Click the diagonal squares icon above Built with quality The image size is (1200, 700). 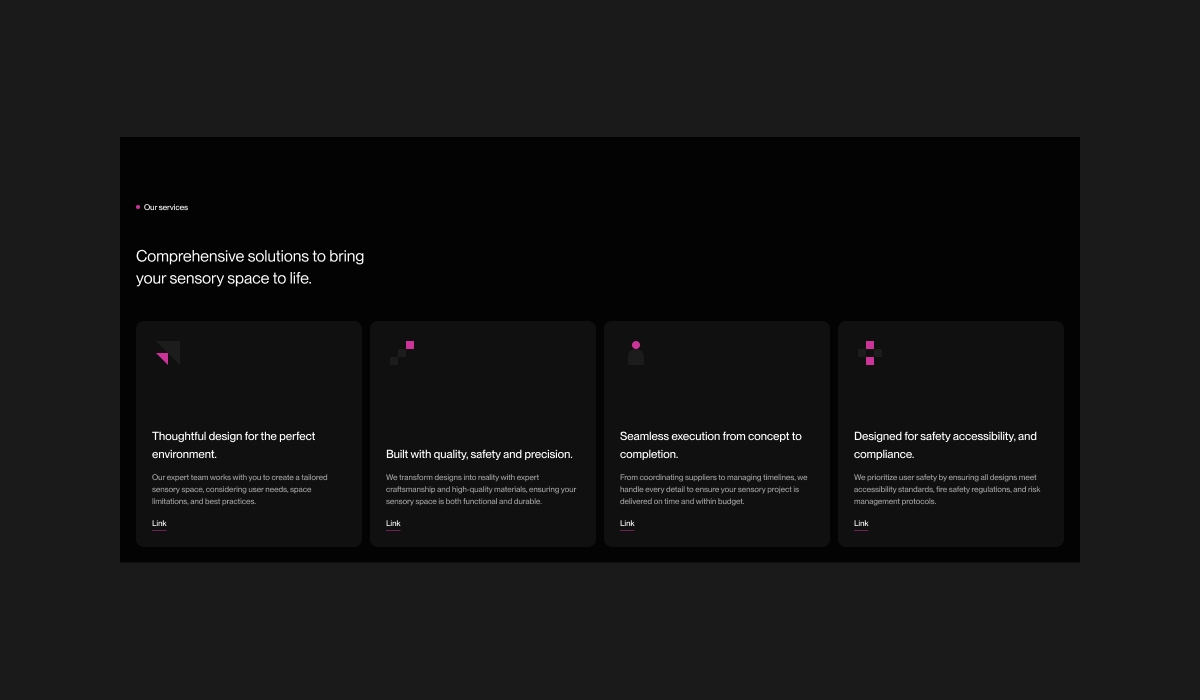pyautogui.click(x=402, y=353)
